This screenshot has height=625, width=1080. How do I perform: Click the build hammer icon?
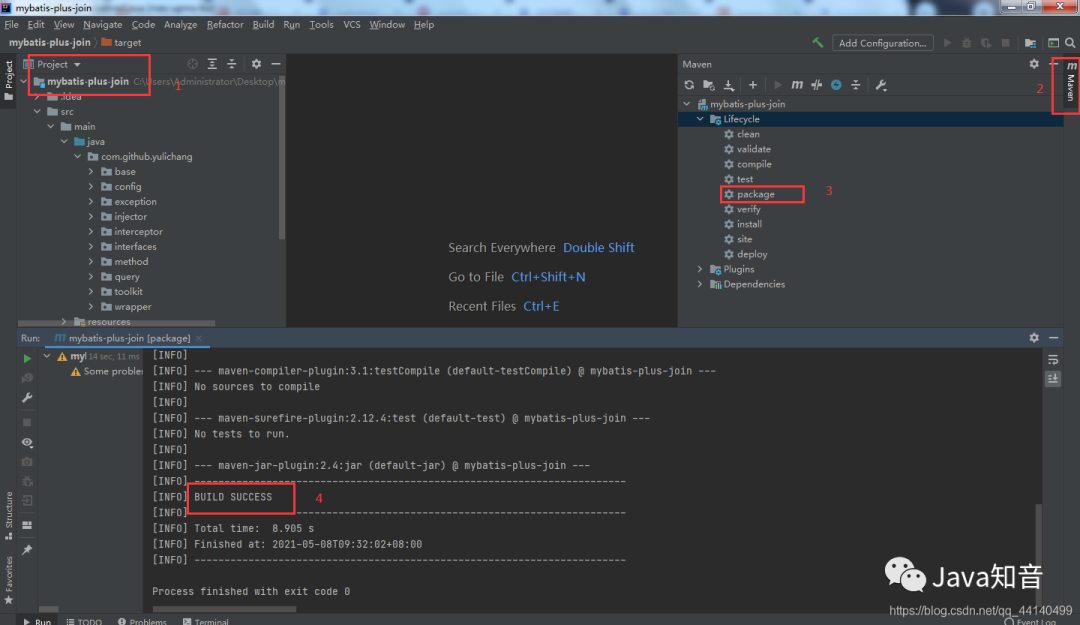point(818,43)
